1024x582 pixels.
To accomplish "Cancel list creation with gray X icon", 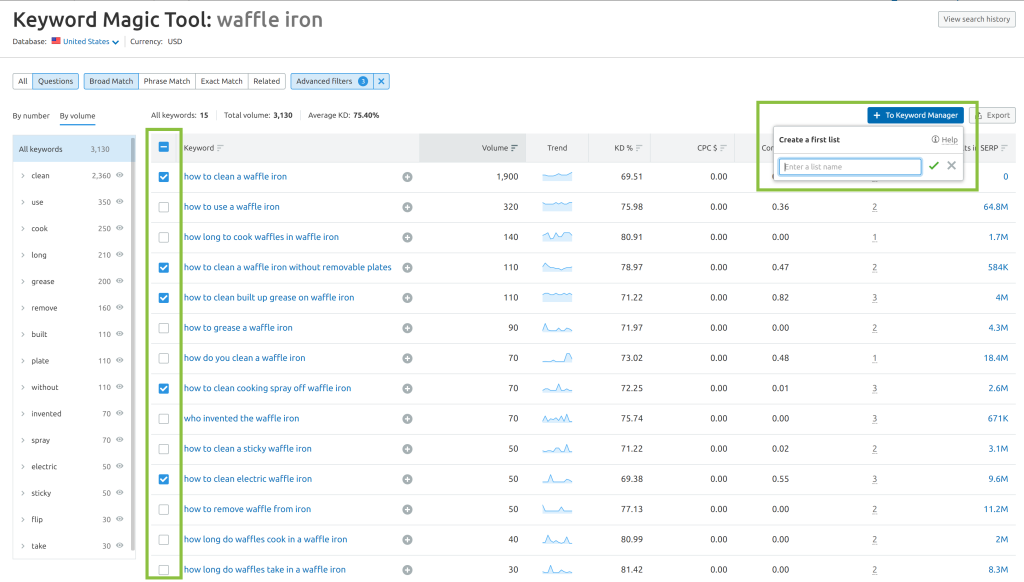I will 952,166.
